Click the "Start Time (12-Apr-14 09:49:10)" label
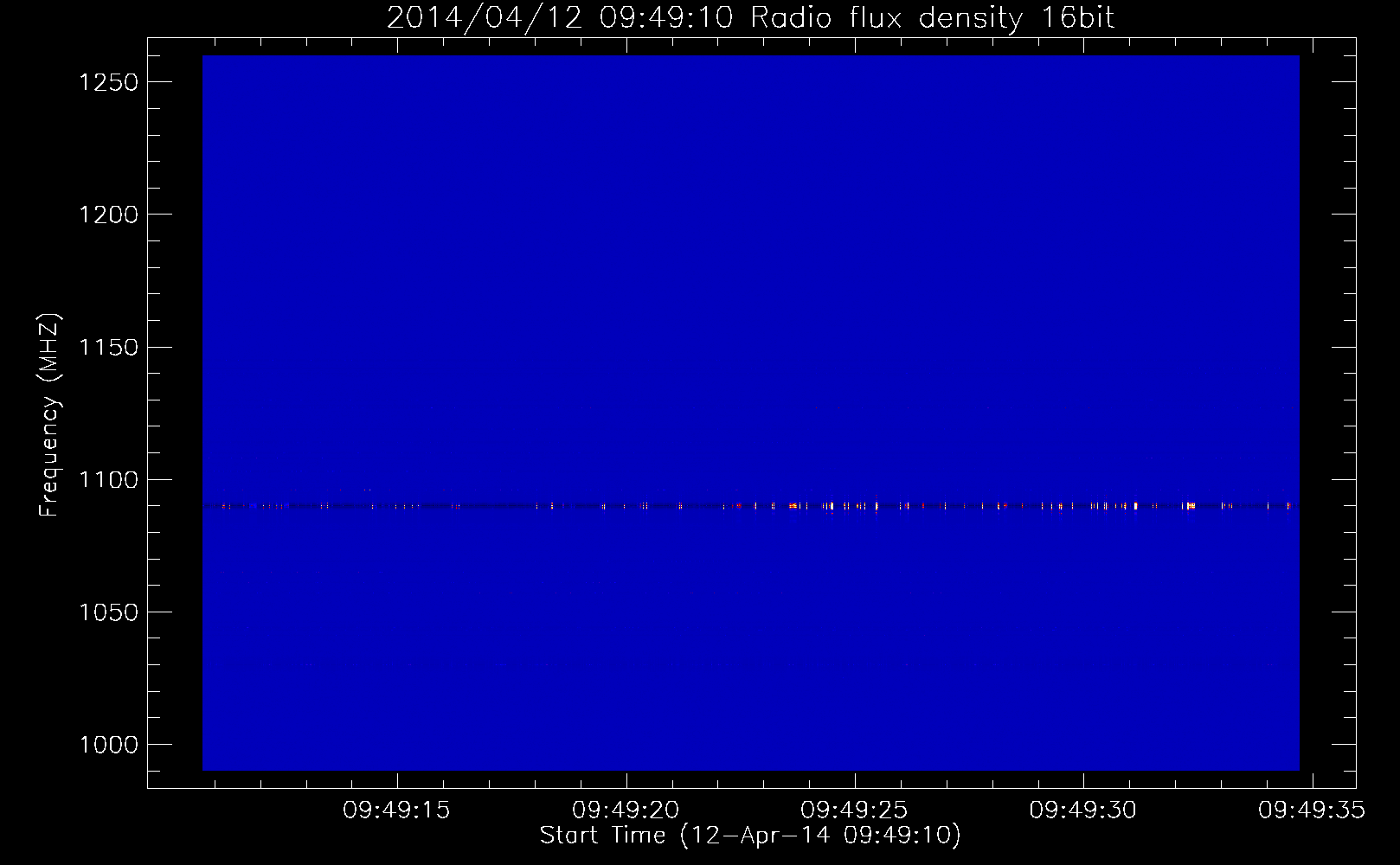The height and width of the screenshot is (865, 1400). [750, 836]
